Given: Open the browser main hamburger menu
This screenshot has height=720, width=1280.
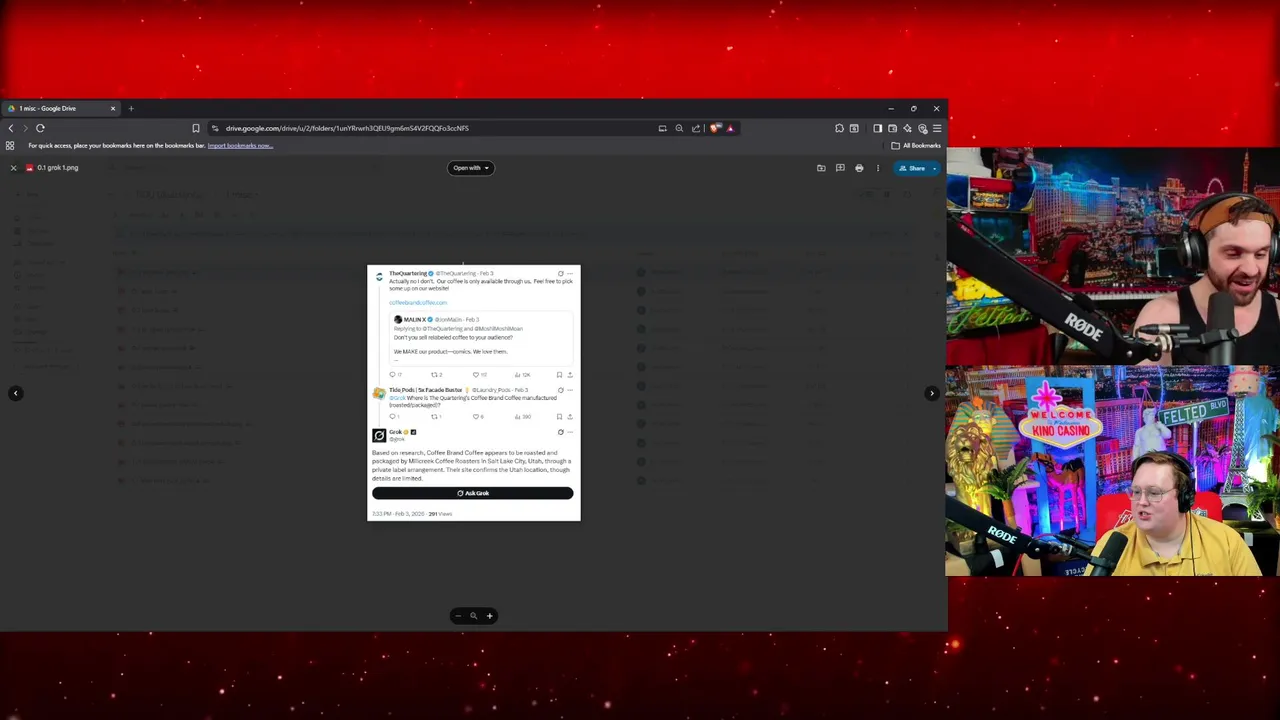Looking at the screenshot, I should click(937, 128).
